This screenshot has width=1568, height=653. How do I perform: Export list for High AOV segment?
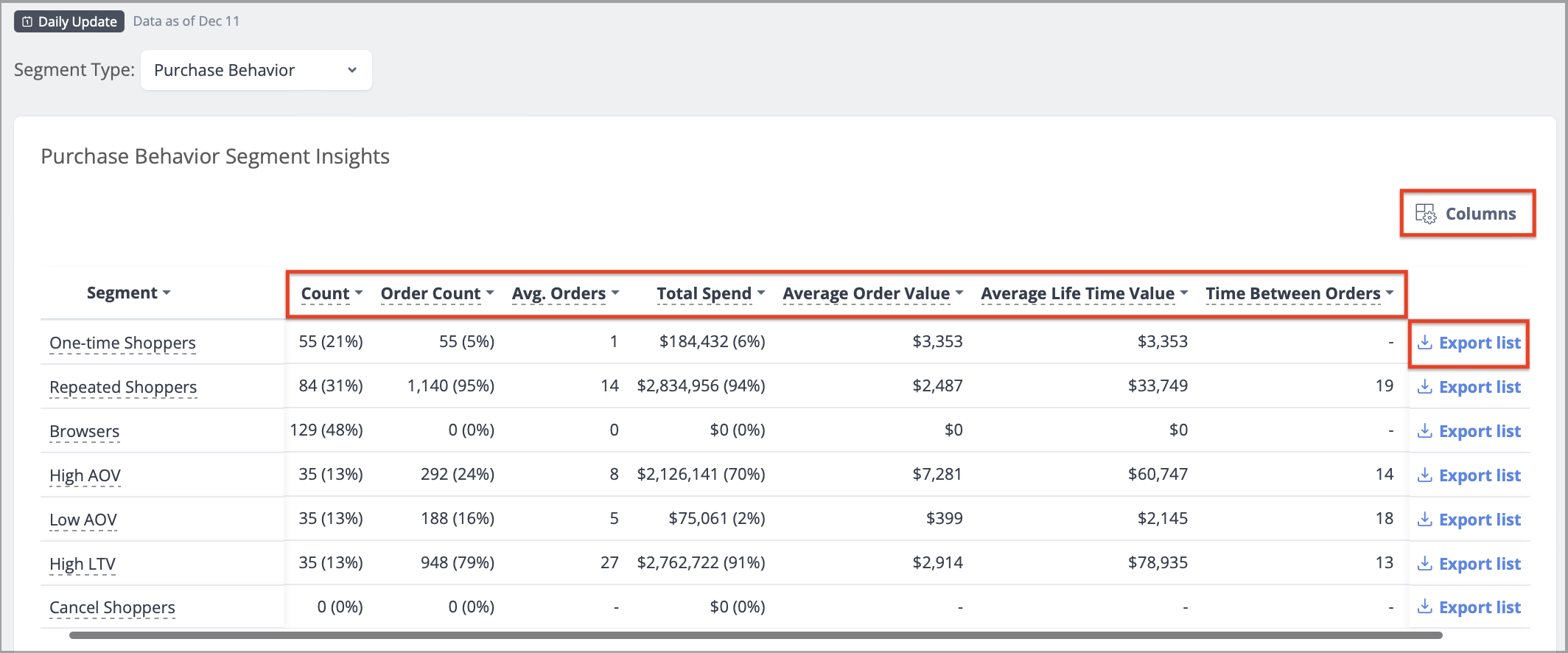pos(1469,475)
